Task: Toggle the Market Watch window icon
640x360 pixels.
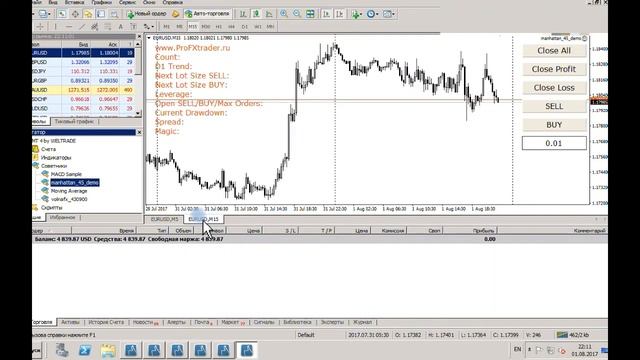Action: click(x=62, y=14)
